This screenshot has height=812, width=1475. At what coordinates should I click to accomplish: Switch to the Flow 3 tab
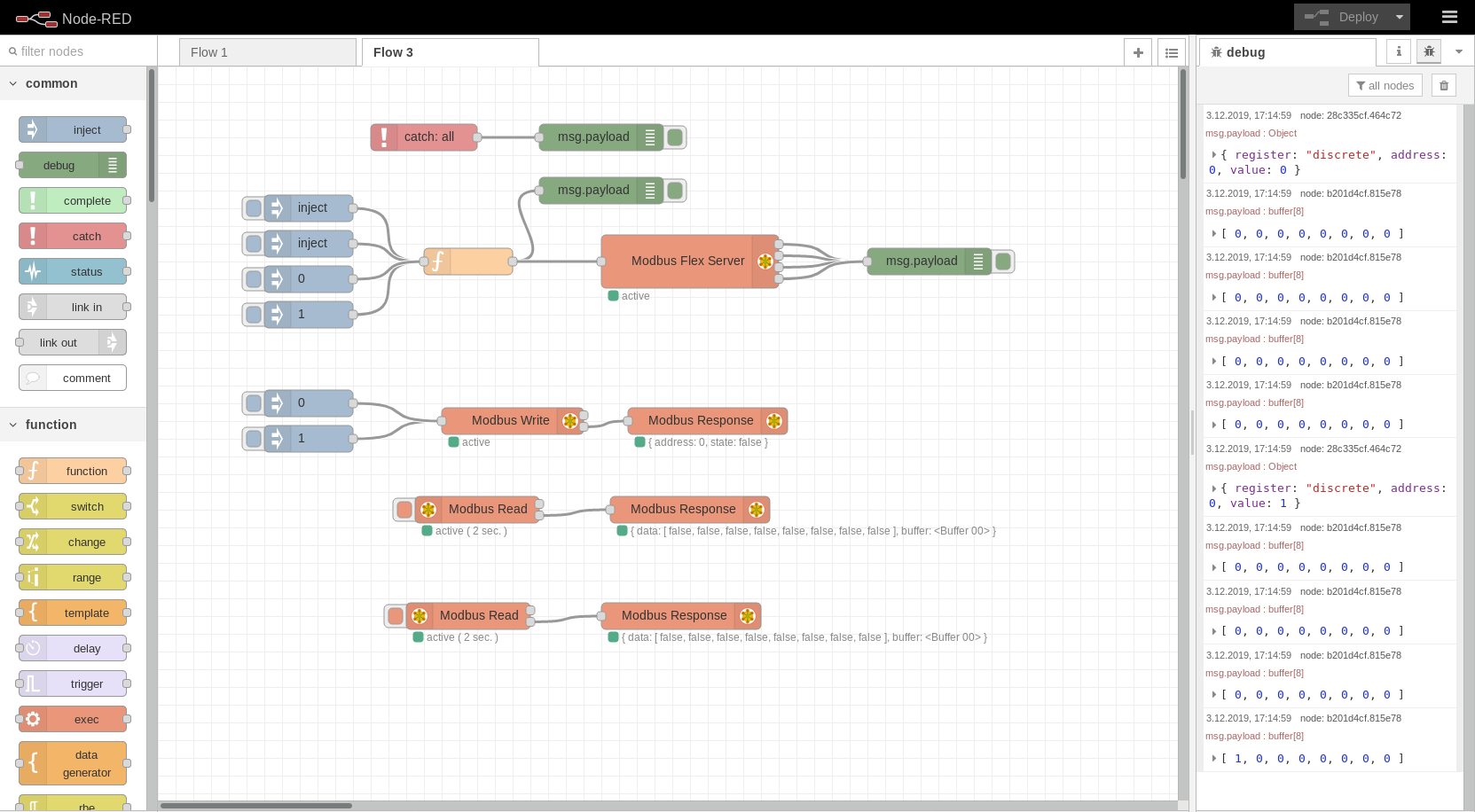tap(391, 52)
